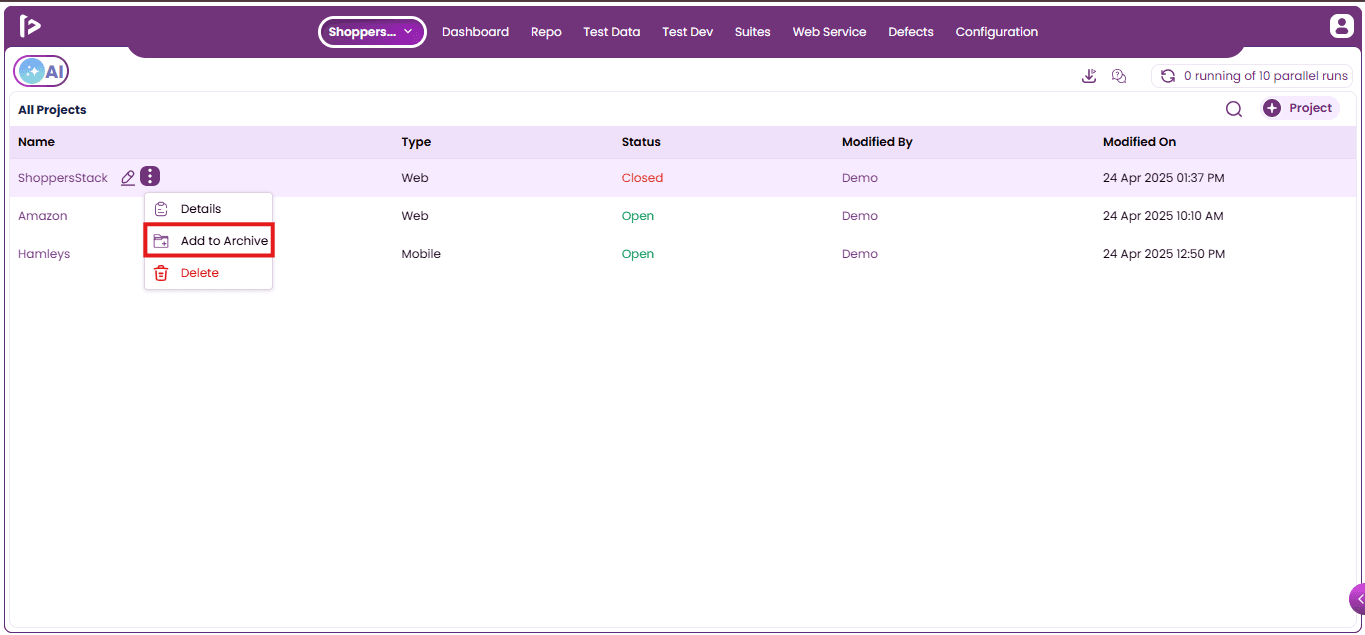Open the Configuration tab
This screenshot has width=1365, height=635.
[x=996, y=32]
